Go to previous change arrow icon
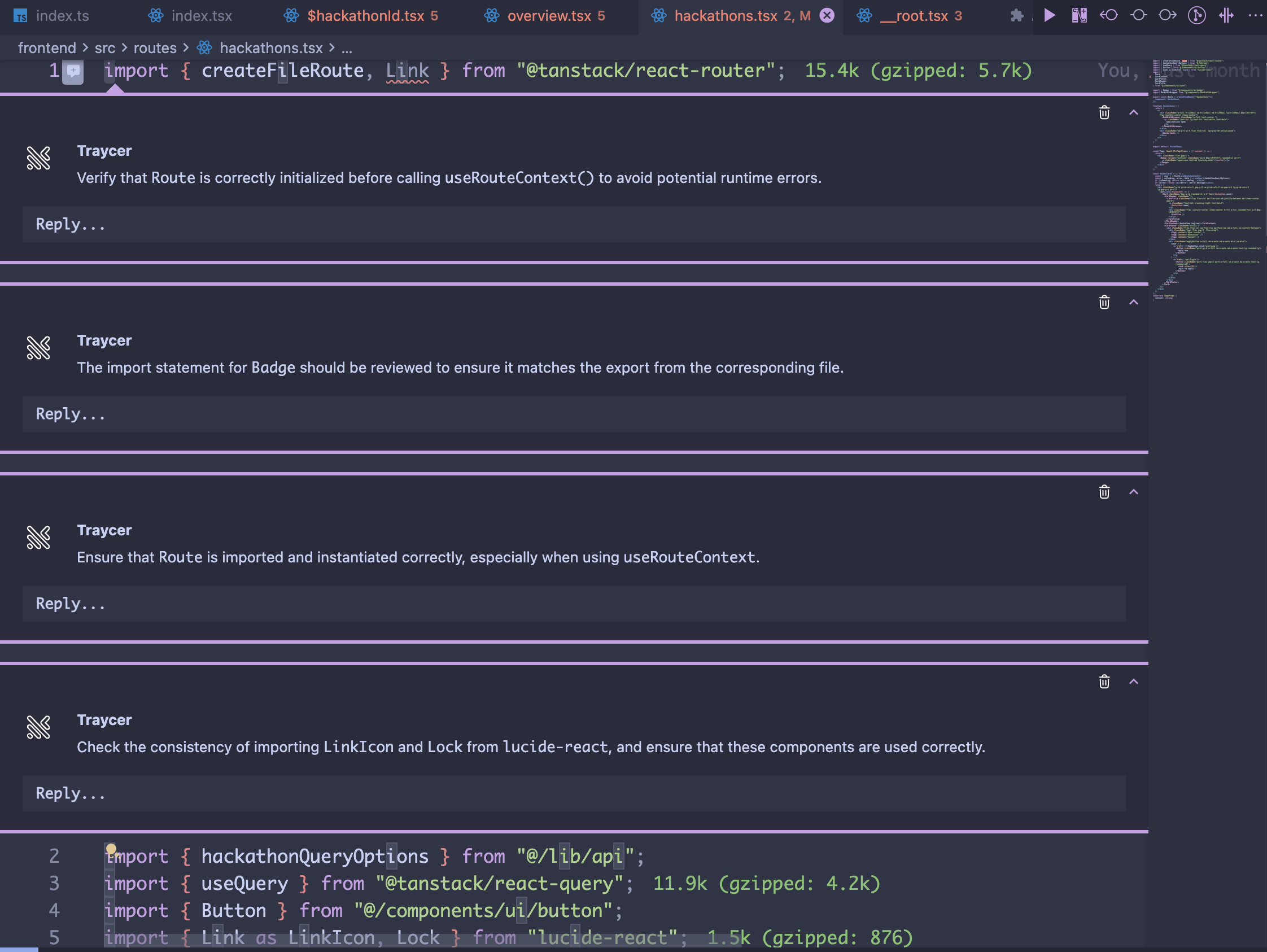The image size is (1267, 952). pos(1108,15)
